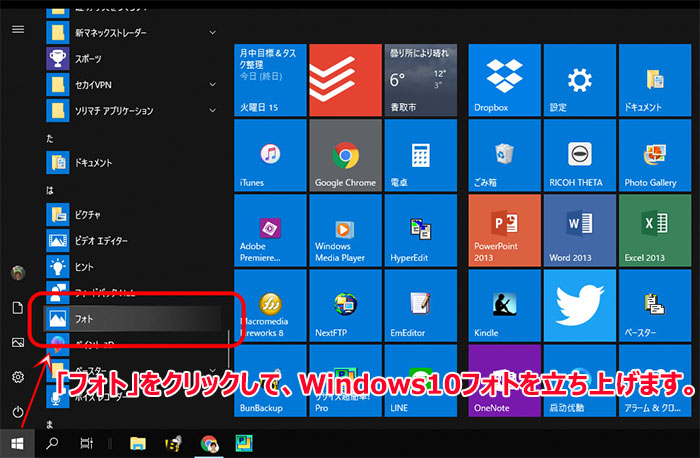Open taskbar search magnifier

tap(52, 443)
